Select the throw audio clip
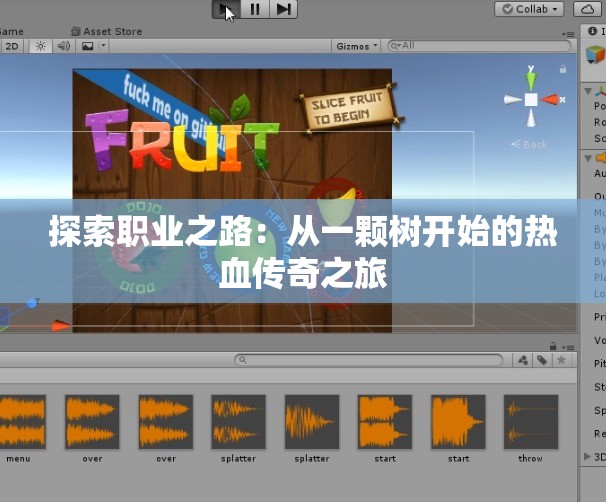The image size is (606, 502). 531,422
